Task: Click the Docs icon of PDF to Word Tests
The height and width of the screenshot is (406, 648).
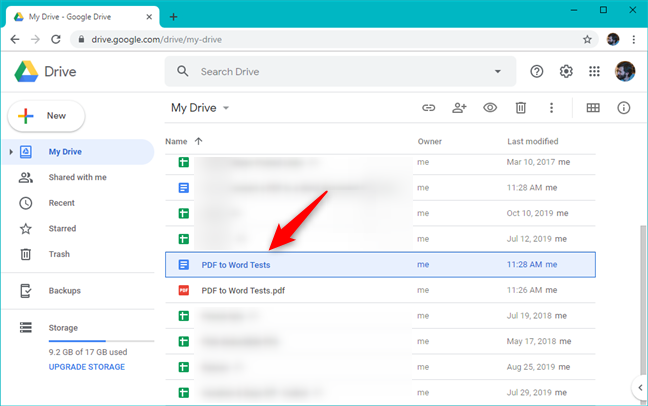Action: pyautogui.click(x=184, y=265)
